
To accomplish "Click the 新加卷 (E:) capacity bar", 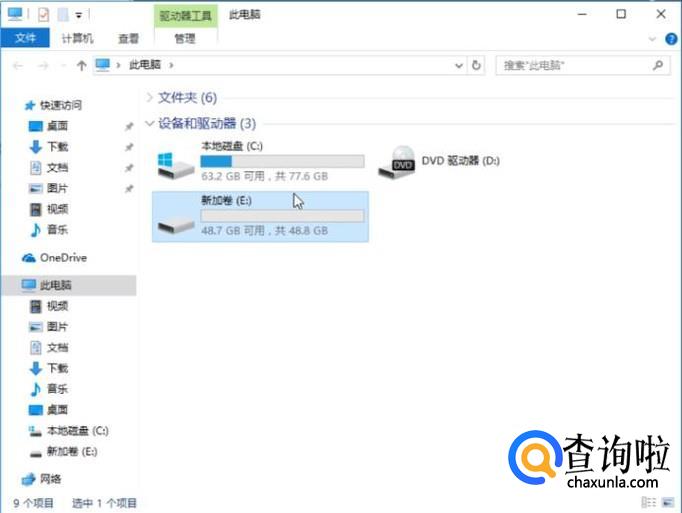I will click(x=282, y=216).
